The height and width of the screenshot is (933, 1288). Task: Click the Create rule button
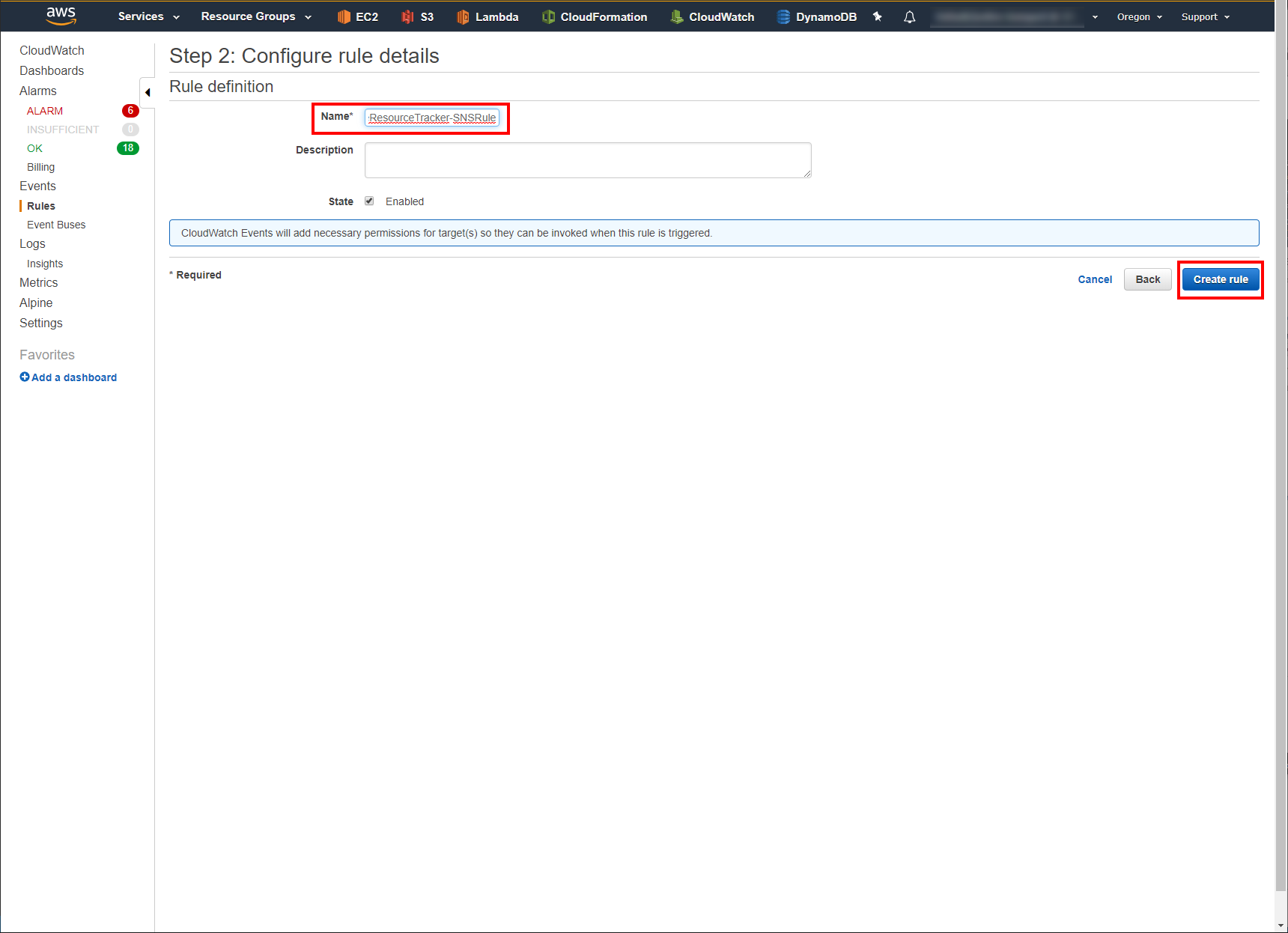1220,279
